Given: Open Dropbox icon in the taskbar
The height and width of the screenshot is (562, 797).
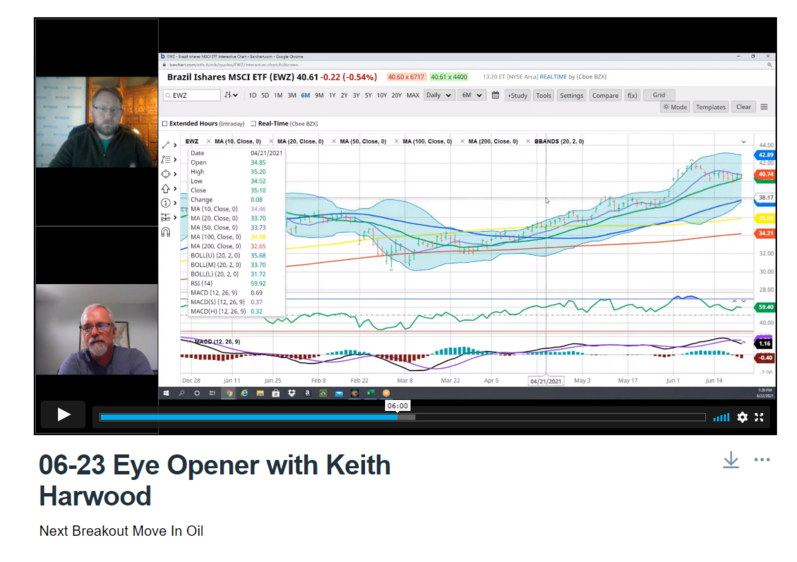Looking at the screenshot, I should 292,393.
